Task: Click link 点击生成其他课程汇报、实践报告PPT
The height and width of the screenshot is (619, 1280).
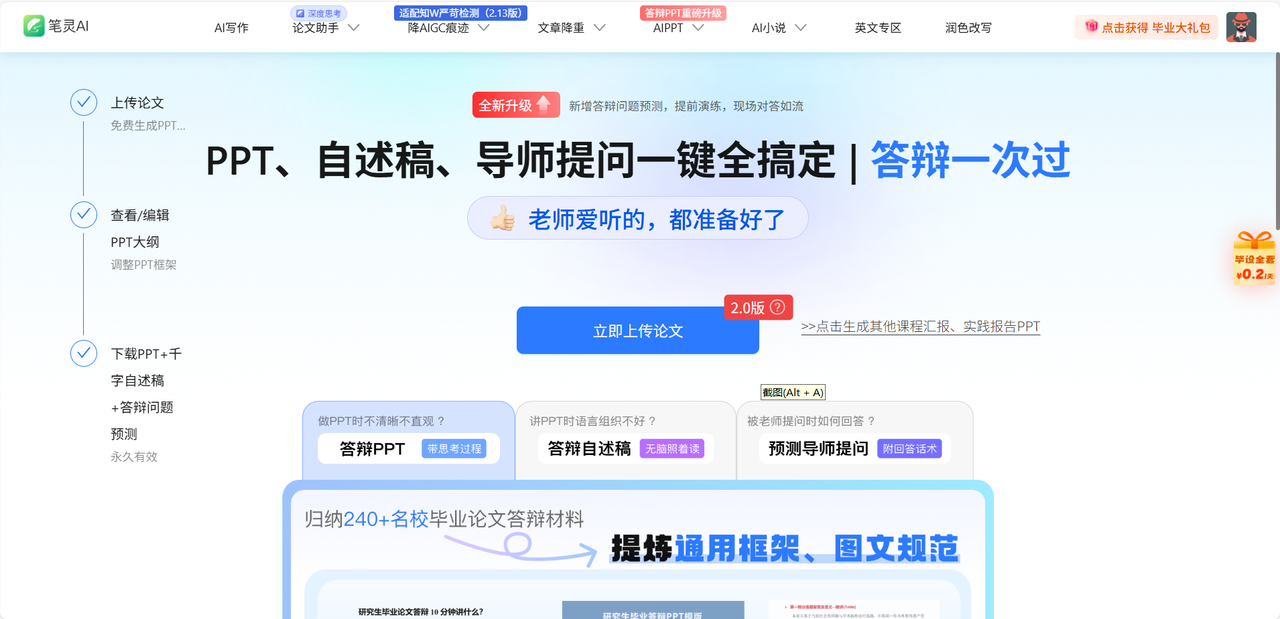Action: click(920, 327)
